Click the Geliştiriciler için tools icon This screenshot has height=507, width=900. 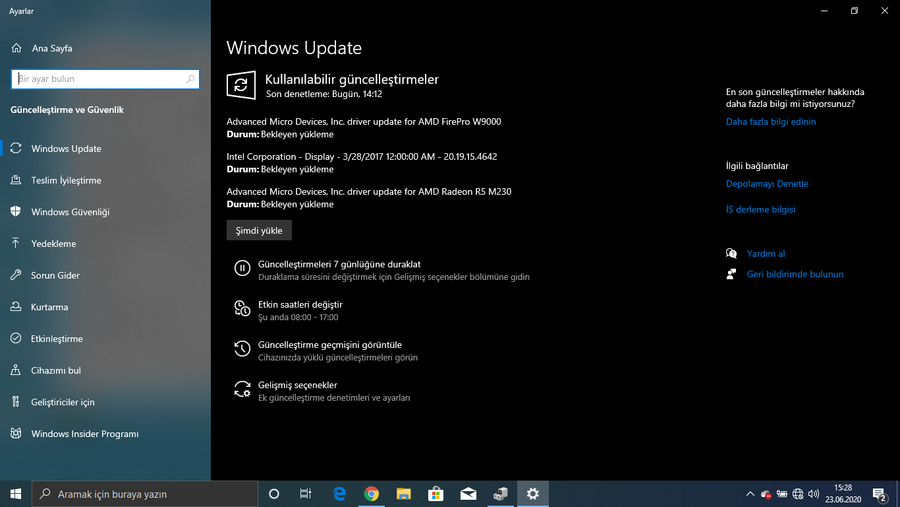coord(16,401)
